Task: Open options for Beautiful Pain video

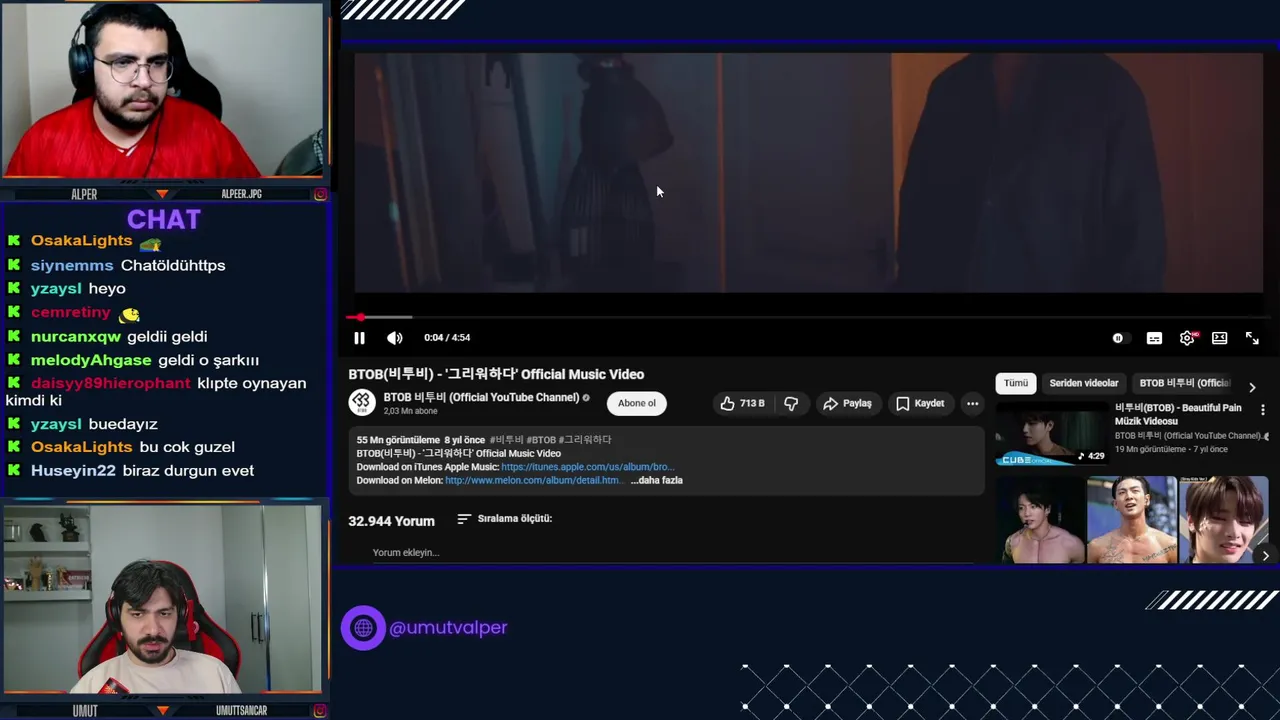Action: pyautogui.click(x=1262, y=410)
